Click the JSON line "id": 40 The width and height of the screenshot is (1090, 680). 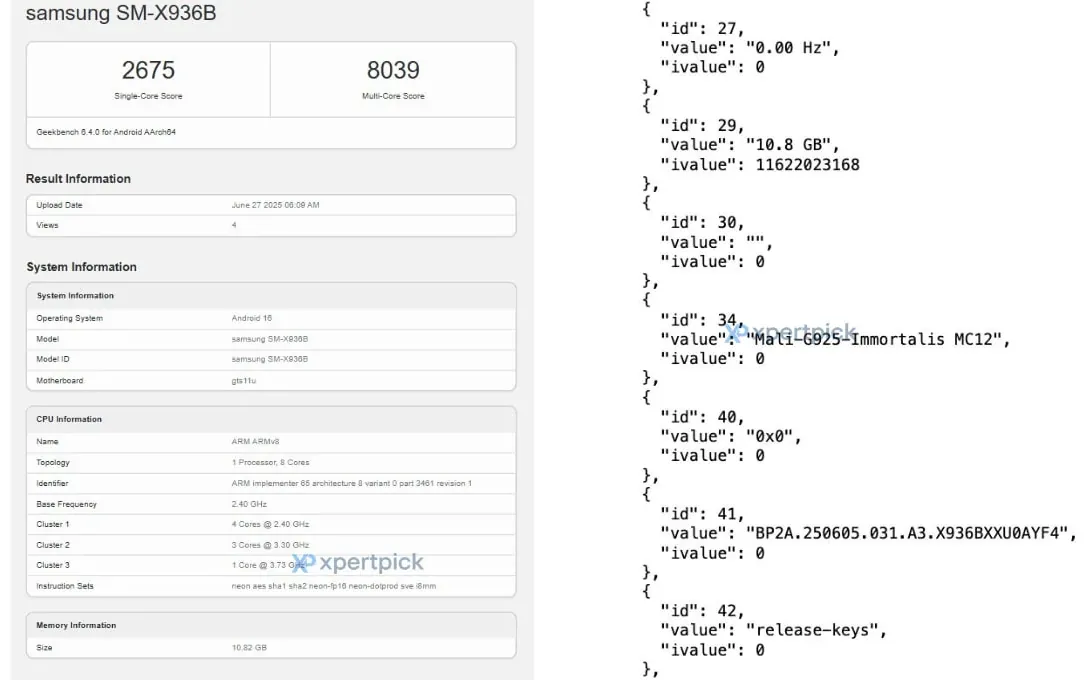[x=702, y=417]
